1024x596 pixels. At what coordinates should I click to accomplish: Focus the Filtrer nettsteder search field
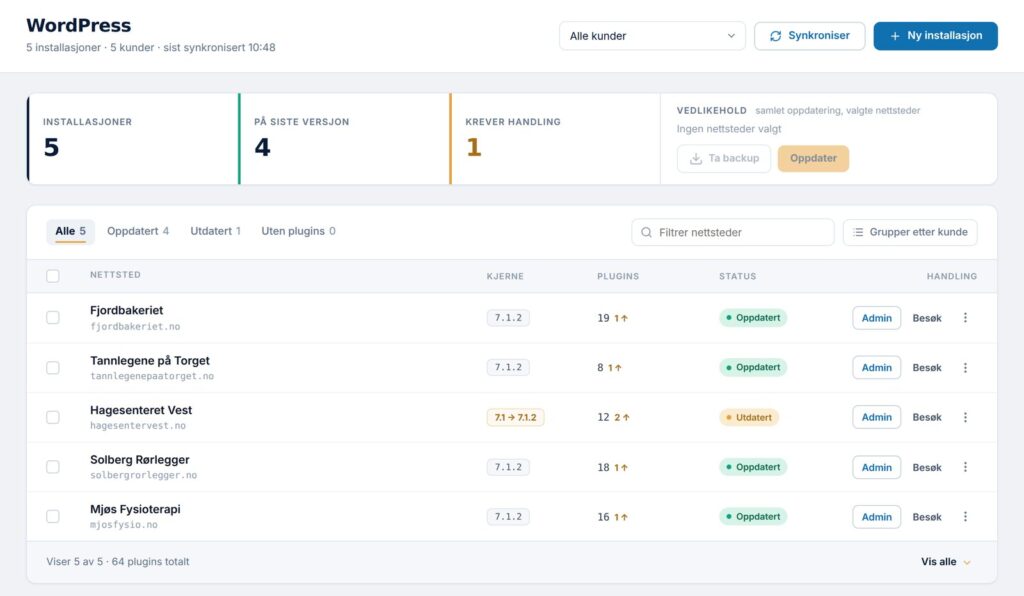point(733,232)
